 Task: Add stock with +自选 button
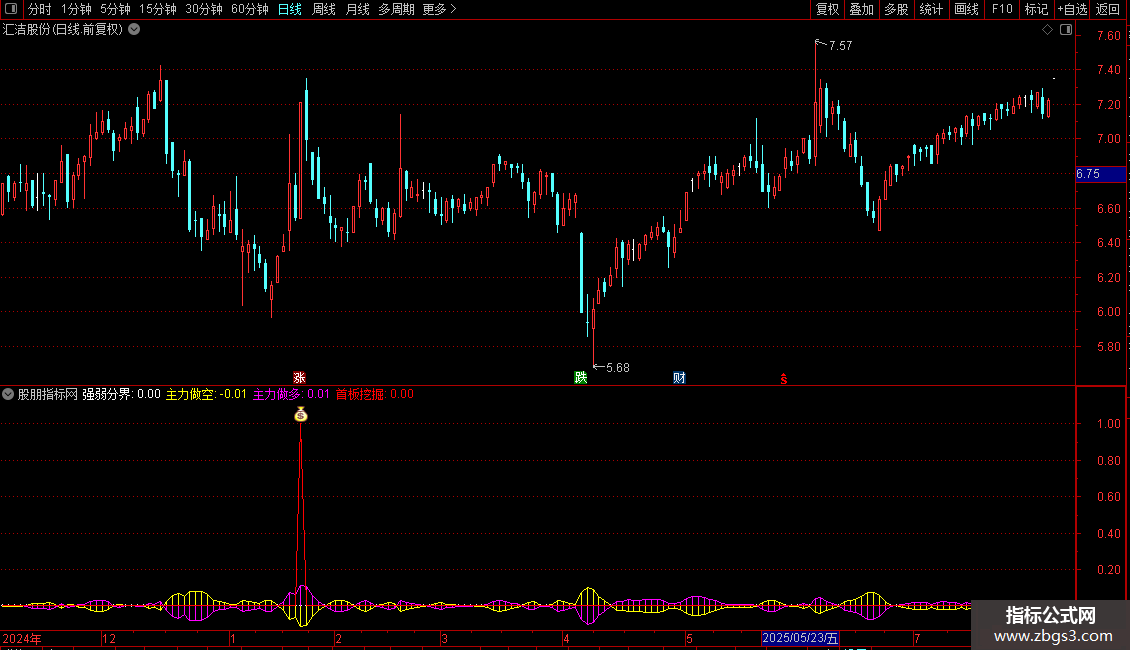[x=1072, y=9]
